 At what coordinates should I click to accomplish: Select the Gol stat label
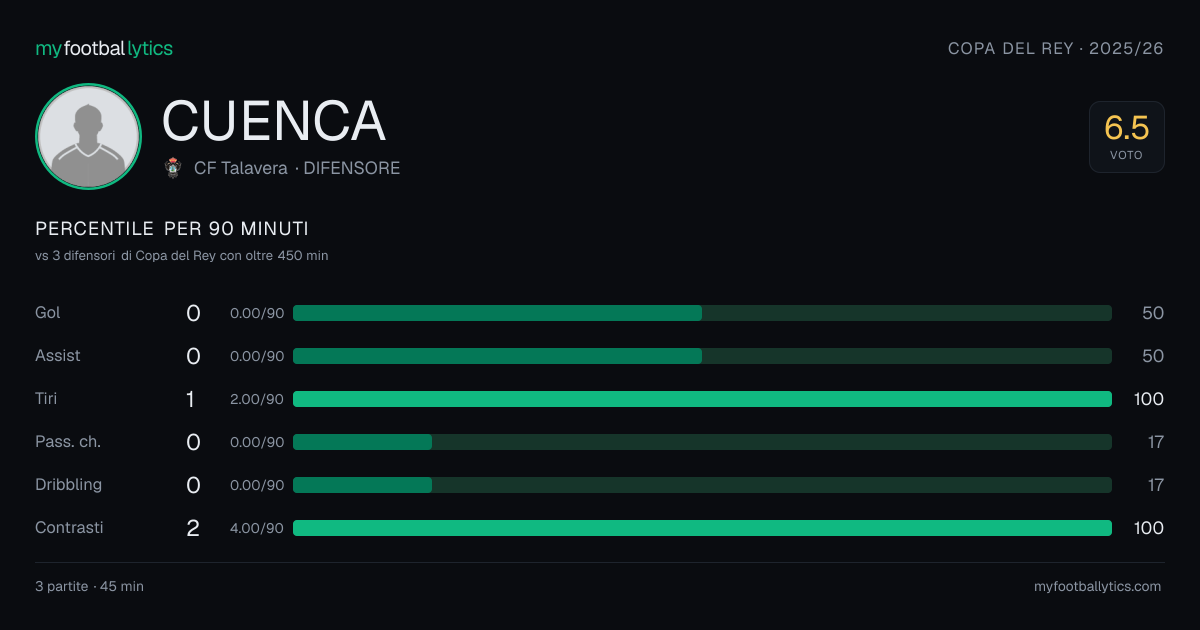pyautogui.click(x=48, y=313)
